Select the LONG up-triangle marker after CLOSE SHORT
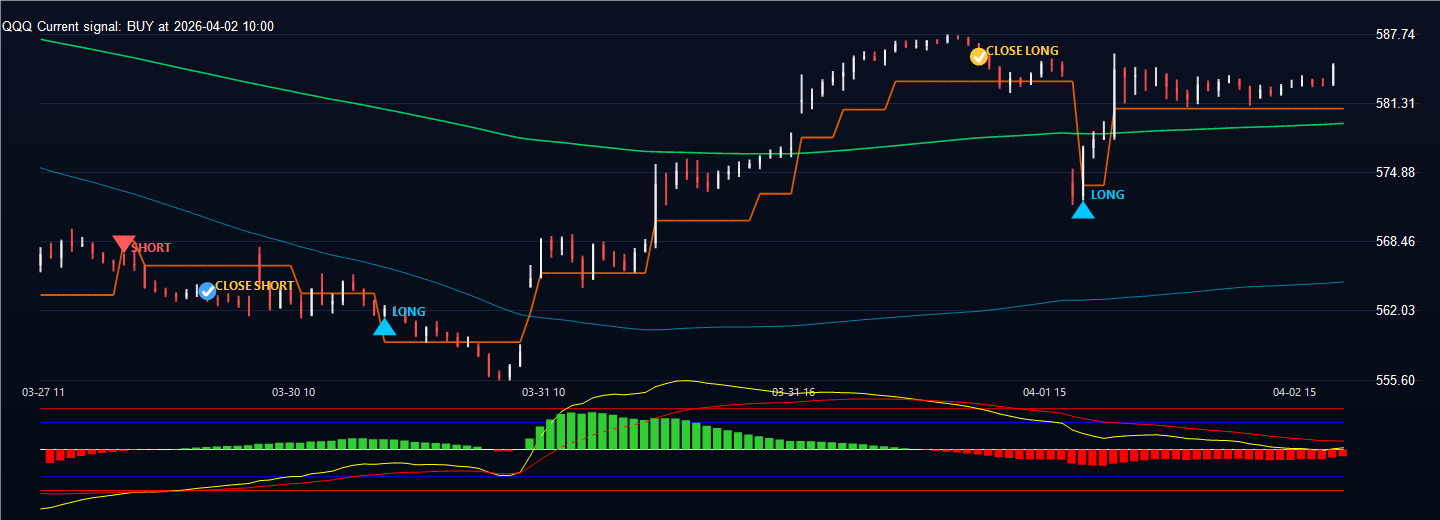The height and width of the screenshot is (520, 1440). pos(384,326)
